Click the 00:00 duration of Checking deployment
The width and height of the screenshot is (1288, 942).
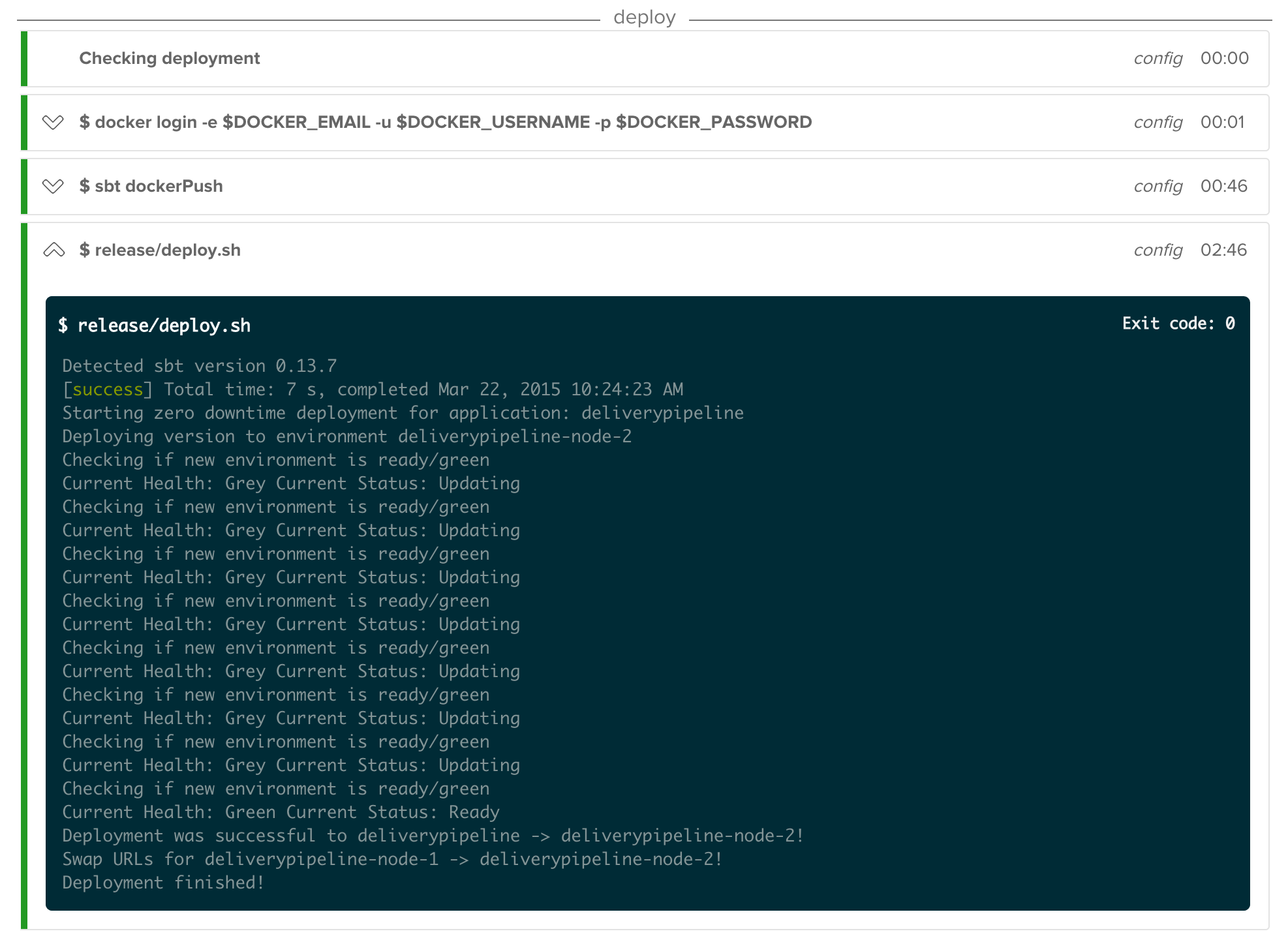(x=1224, y=58)
